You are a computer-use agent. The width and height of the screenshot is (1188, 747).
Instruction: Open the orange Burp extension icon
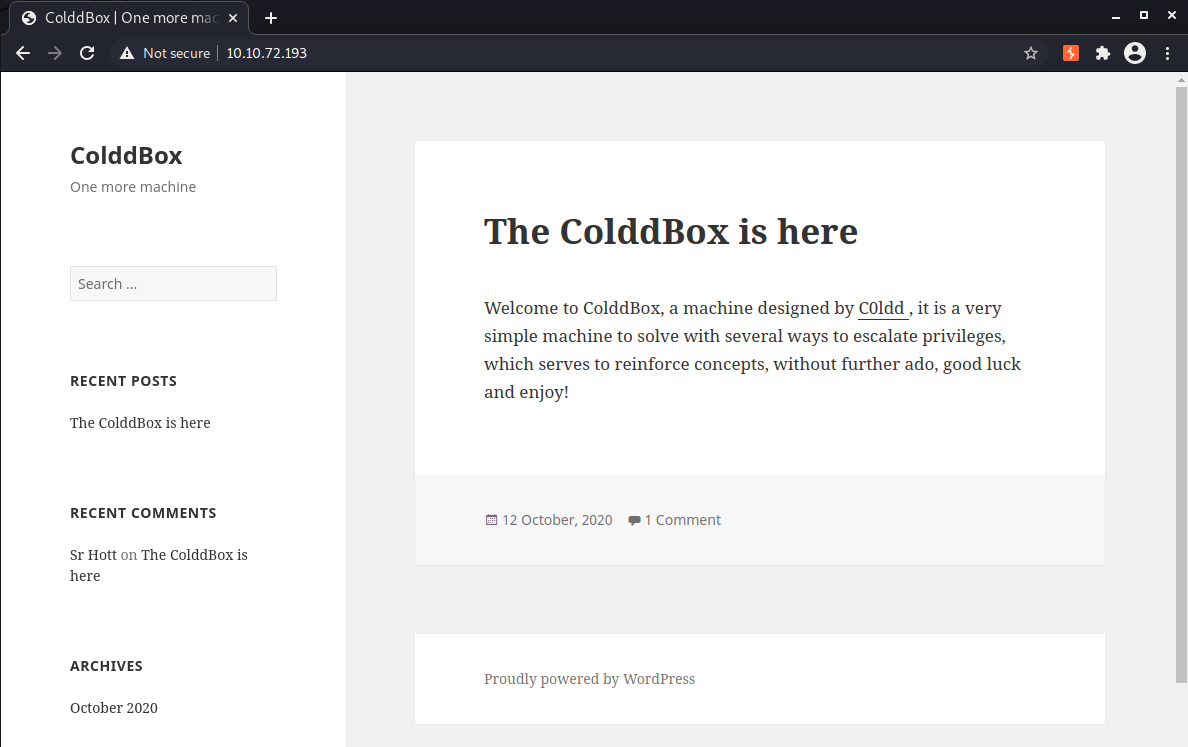pos(1071,53)
